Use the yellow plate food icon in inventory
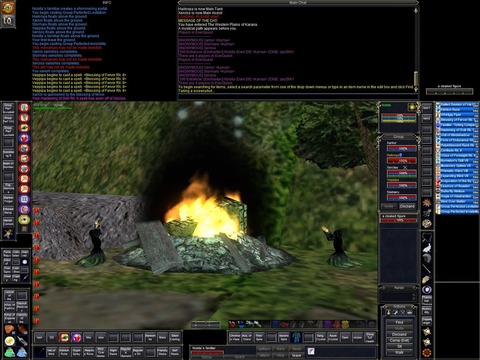The height and width of the screenshot is (360, 480). point(9,341)
